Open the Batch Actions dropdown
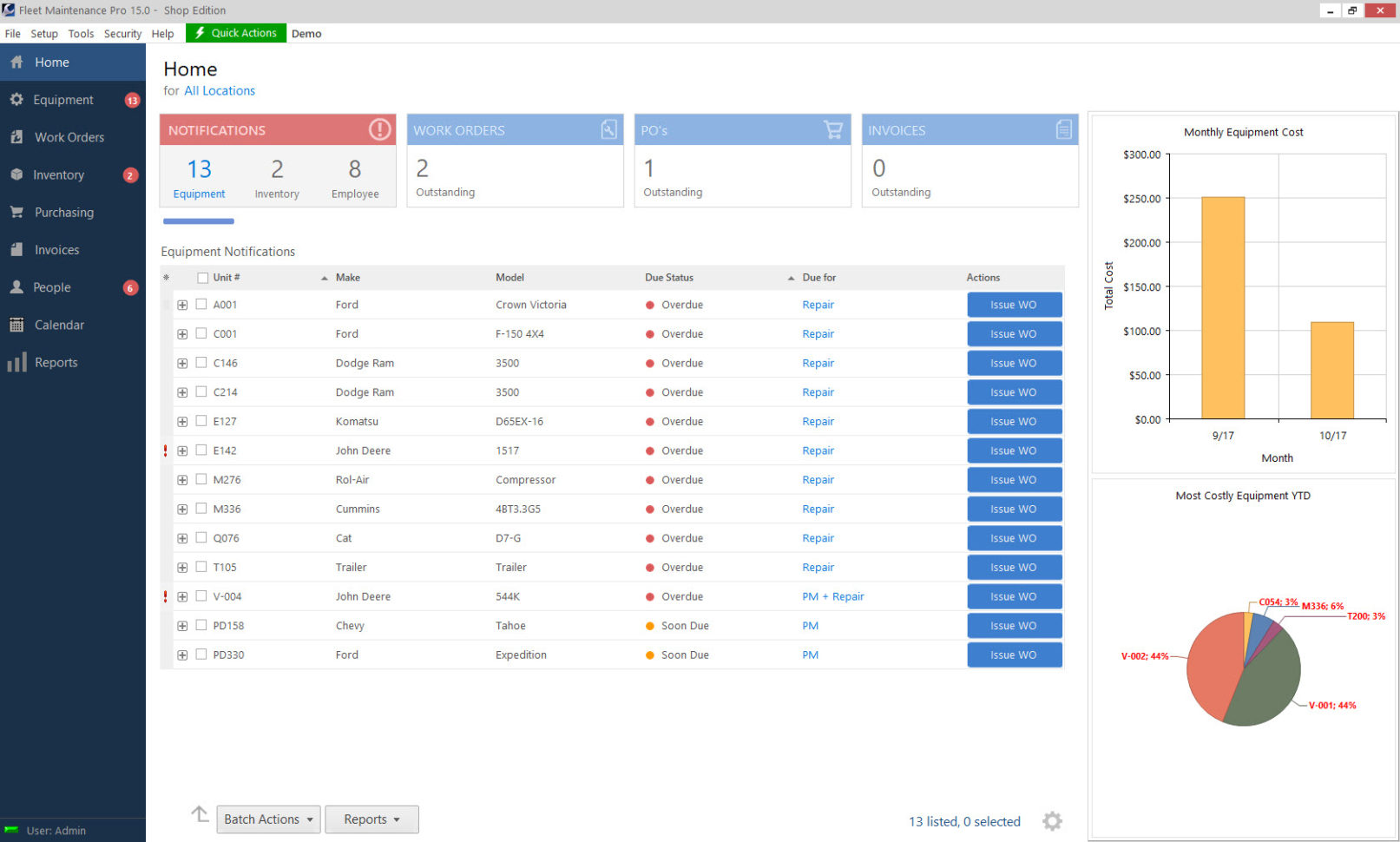1400x842 pixels. pyautogui.click(x=267, y=819)
